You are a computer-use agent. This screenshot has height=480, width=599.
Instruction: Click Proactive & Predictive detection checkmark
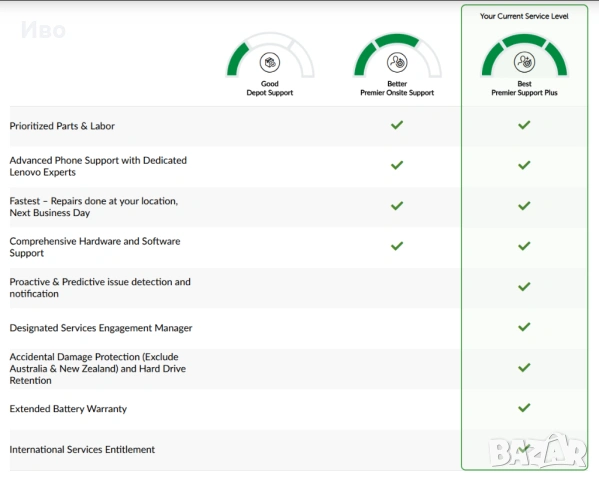524,287
